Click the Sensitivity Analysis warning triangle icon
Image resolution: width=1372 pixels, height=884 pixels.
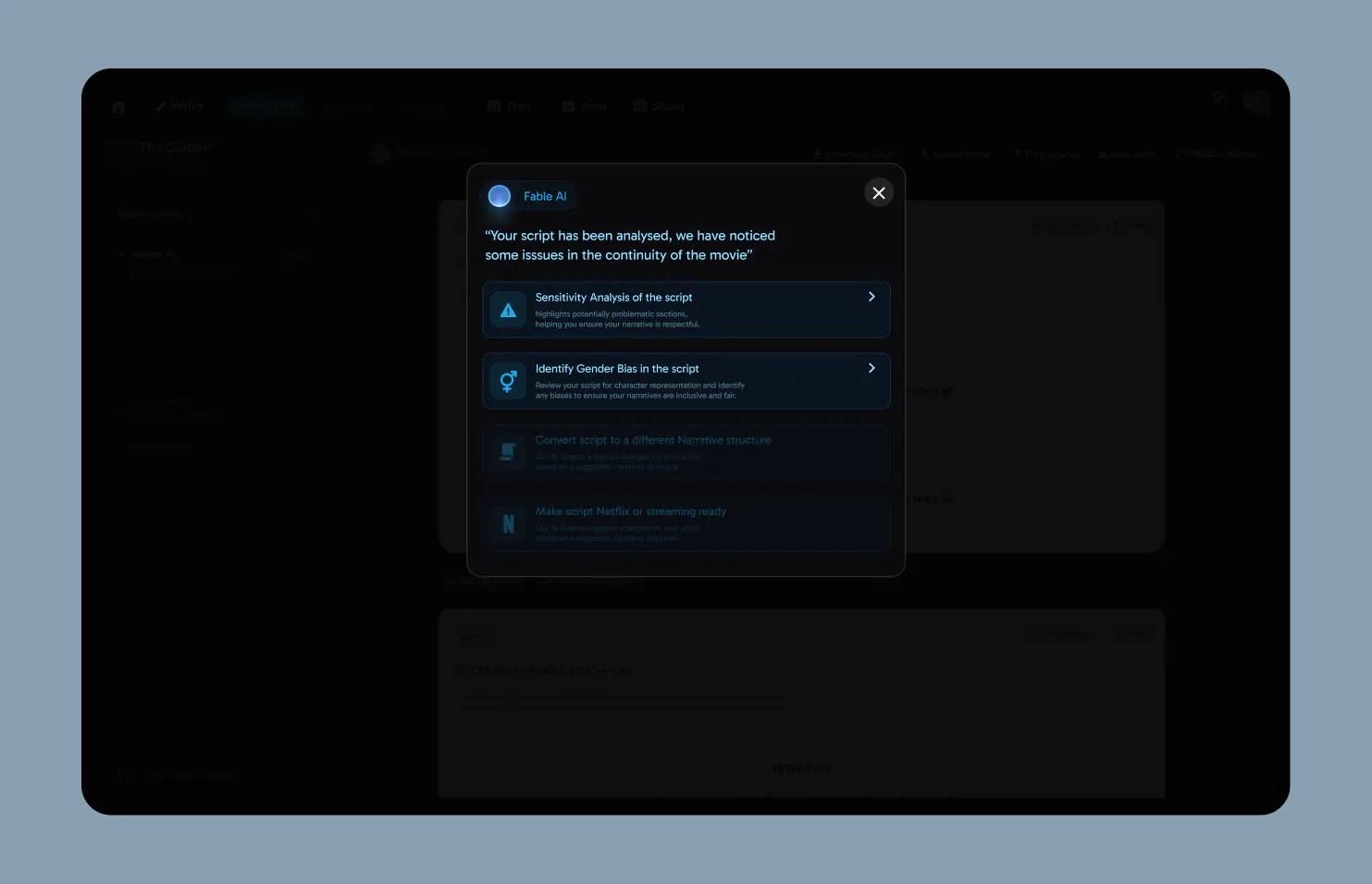coord(508,311)
